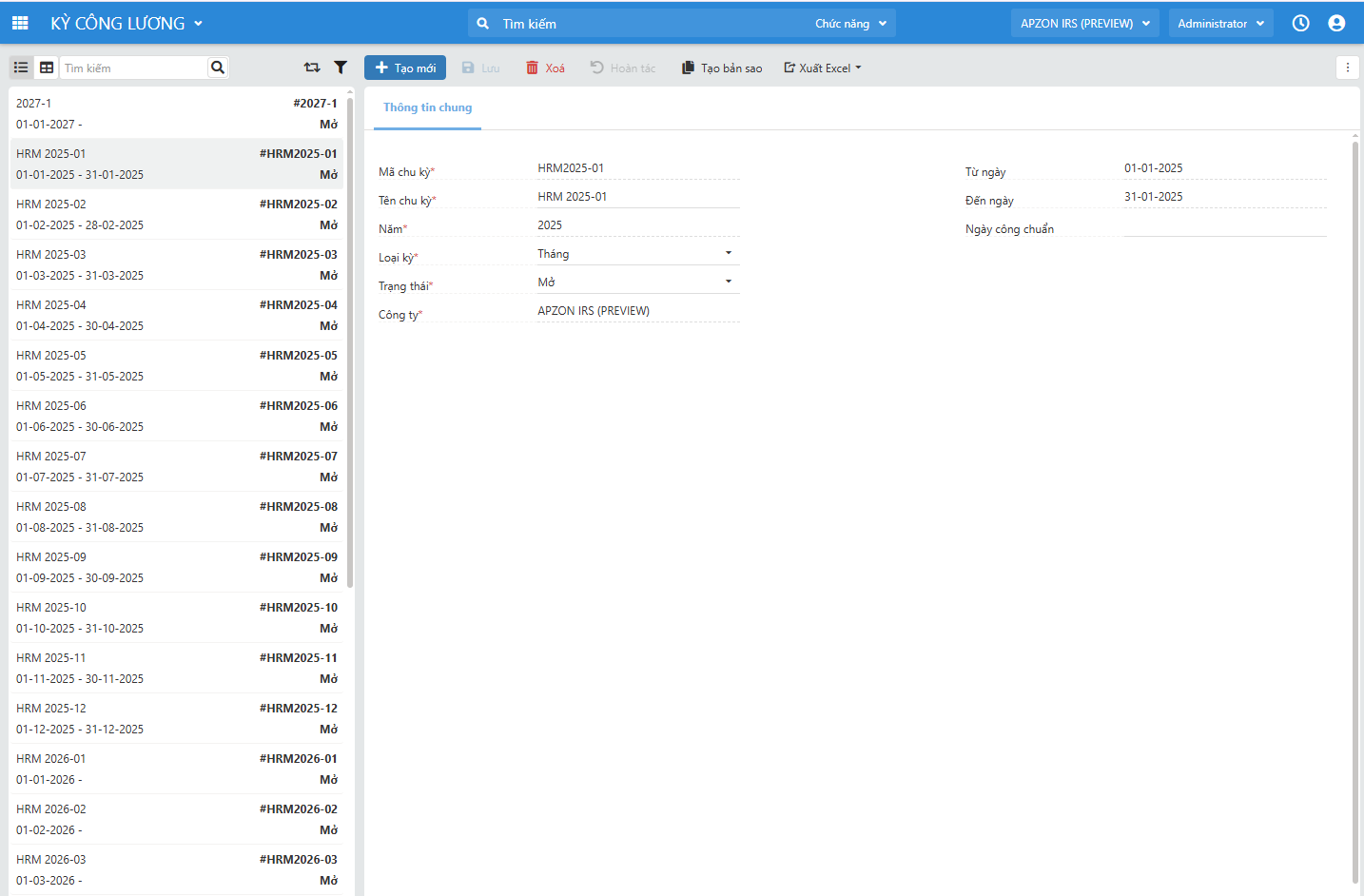This screenshot has width=1364, height=896.
Task: Open Chức năng dropdown in search bar
Action: pyautogui.click(x=850, y=24)
